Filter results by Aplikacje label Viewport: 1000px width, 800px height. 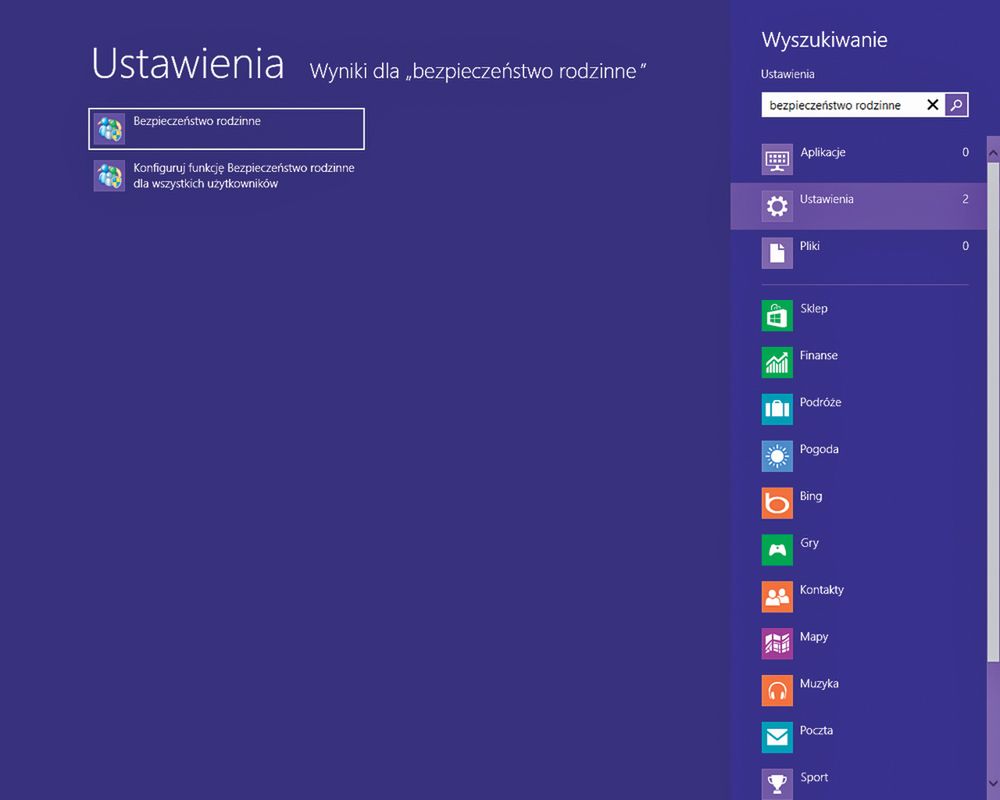pyautogui.click(x=823, y=152)
